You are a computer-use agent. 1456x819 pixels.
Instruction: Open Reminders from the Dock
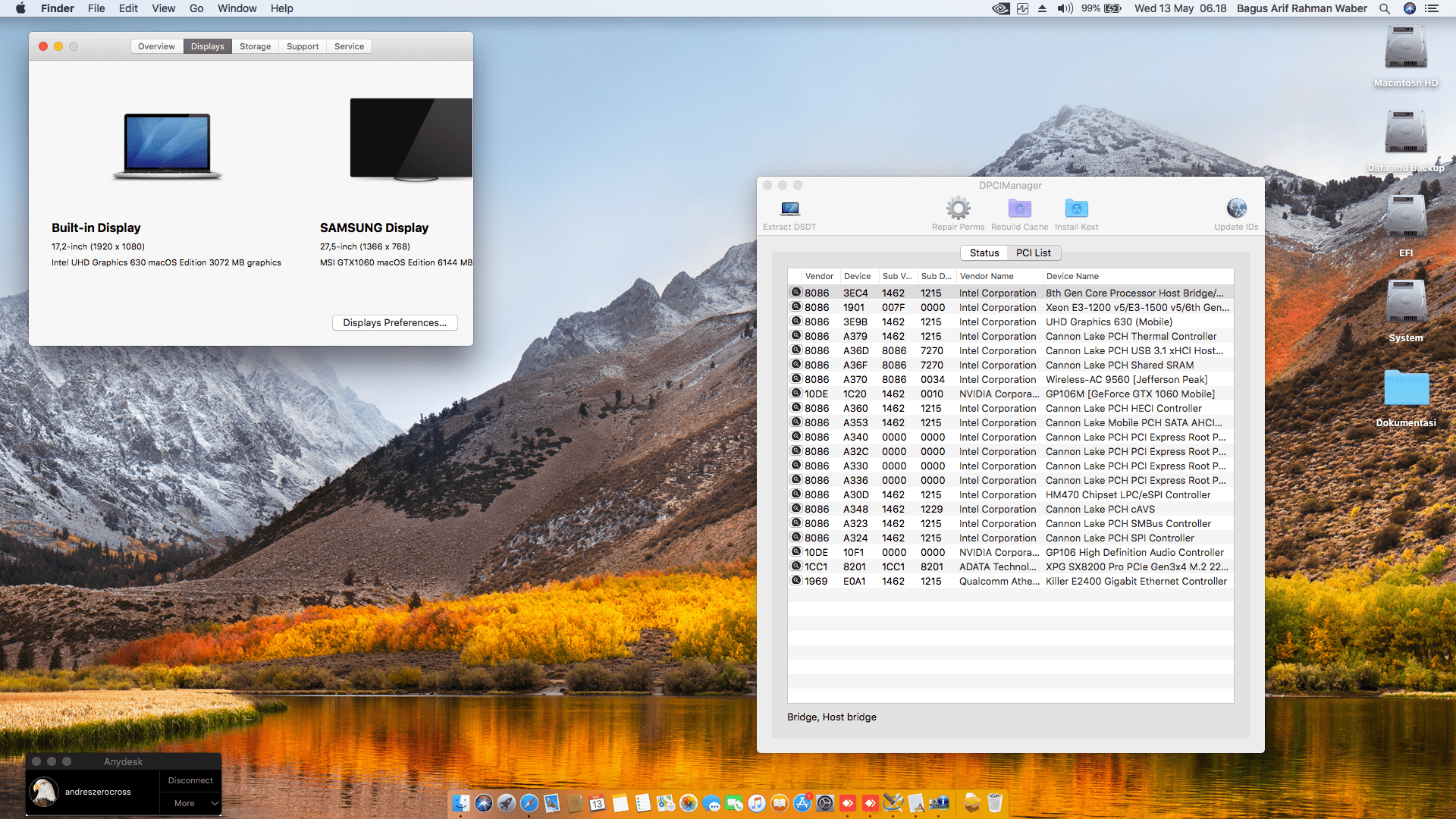point(643,803)
